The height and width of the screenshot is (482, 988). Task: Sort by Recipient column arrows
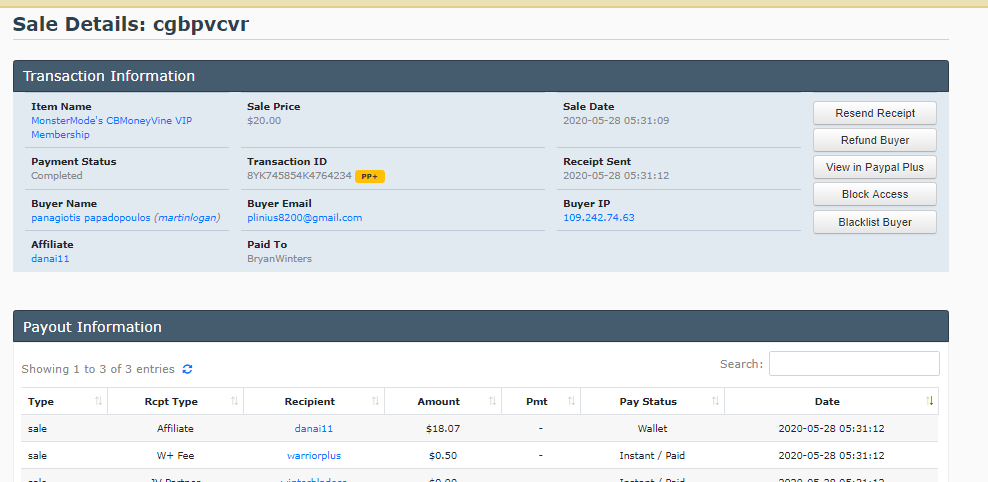(375, 401)
